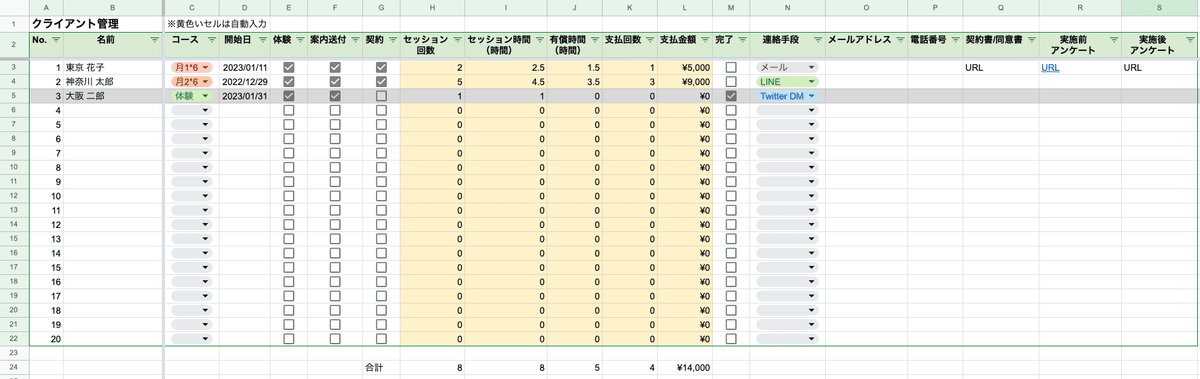Select the 大阪 二郎 name cell
The image size is (1200, 379).
(x=113, y=96)
